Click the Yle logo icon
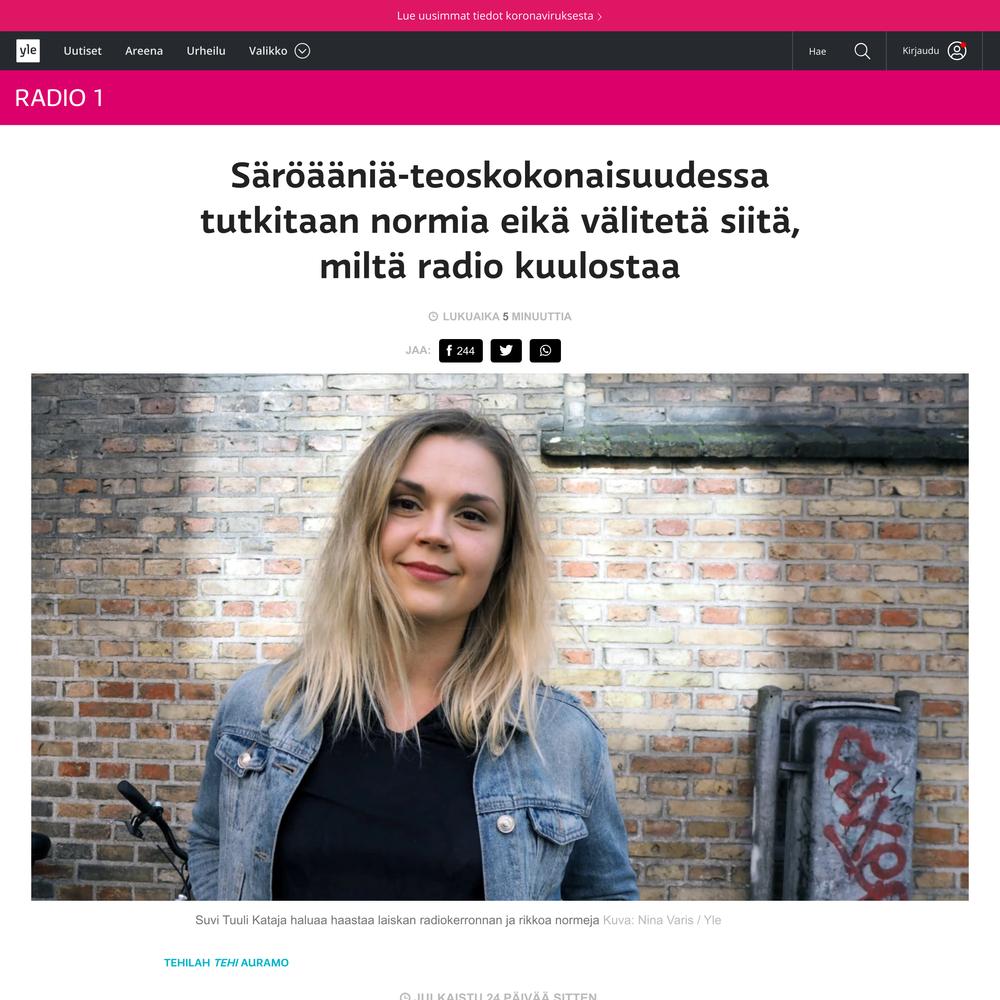1000x1000 pixels. pos(28,50)
